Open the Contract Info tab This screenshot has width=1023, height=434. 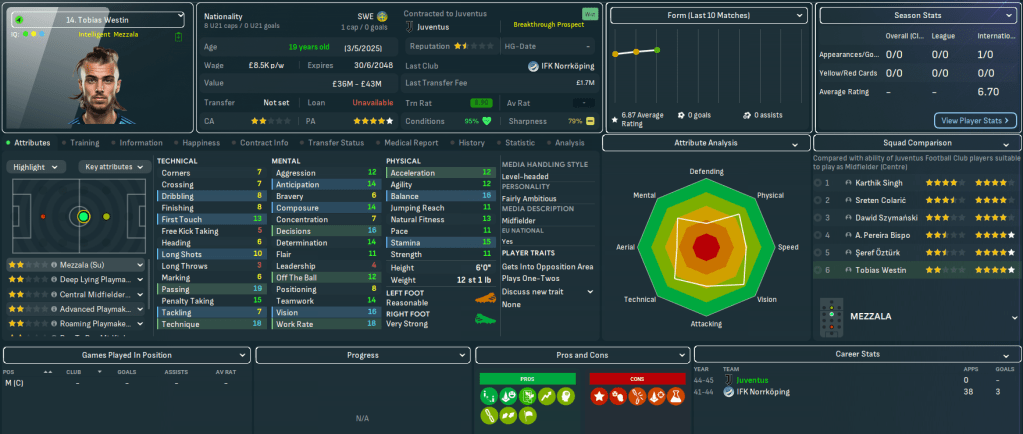pos(264,143)
